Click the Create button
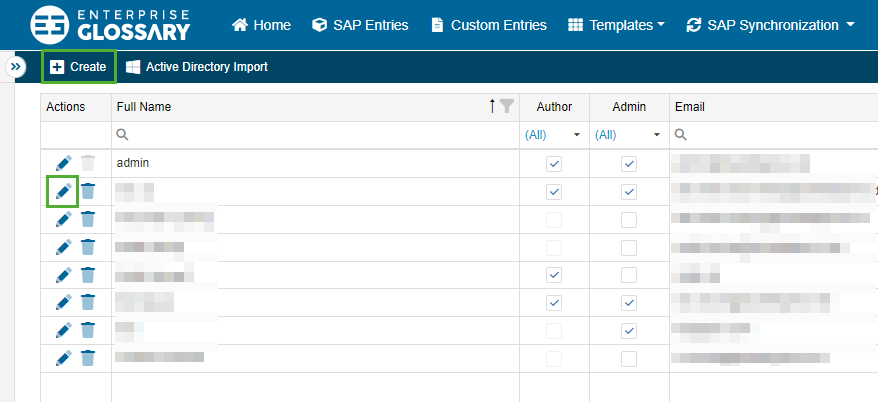 78,67
